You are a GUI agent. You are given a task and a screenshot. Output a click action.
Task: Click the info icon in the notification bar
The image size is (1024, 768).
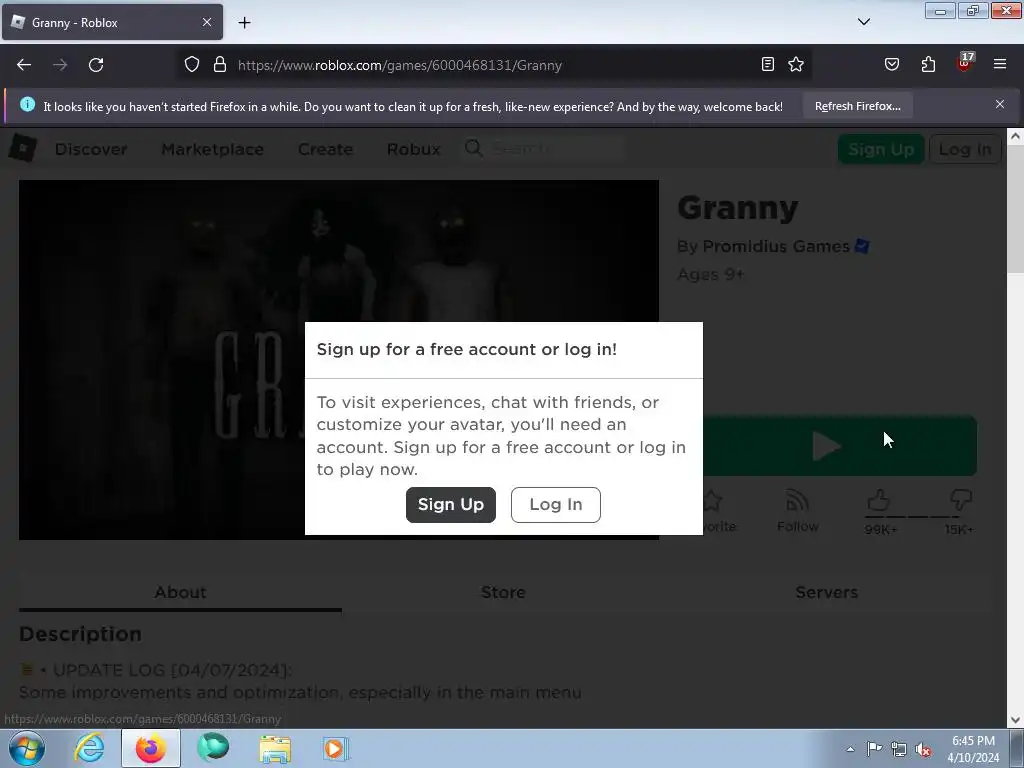27,104
